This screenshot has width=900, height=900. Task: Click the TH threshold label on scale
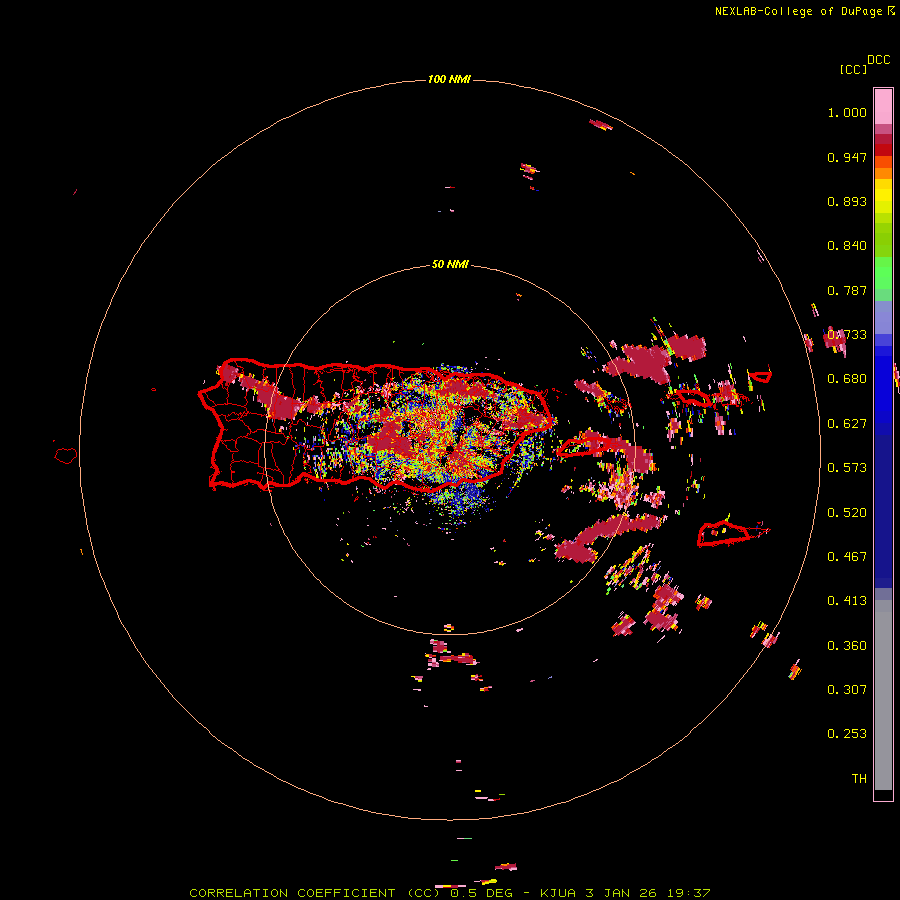click(x=859, y=779)
